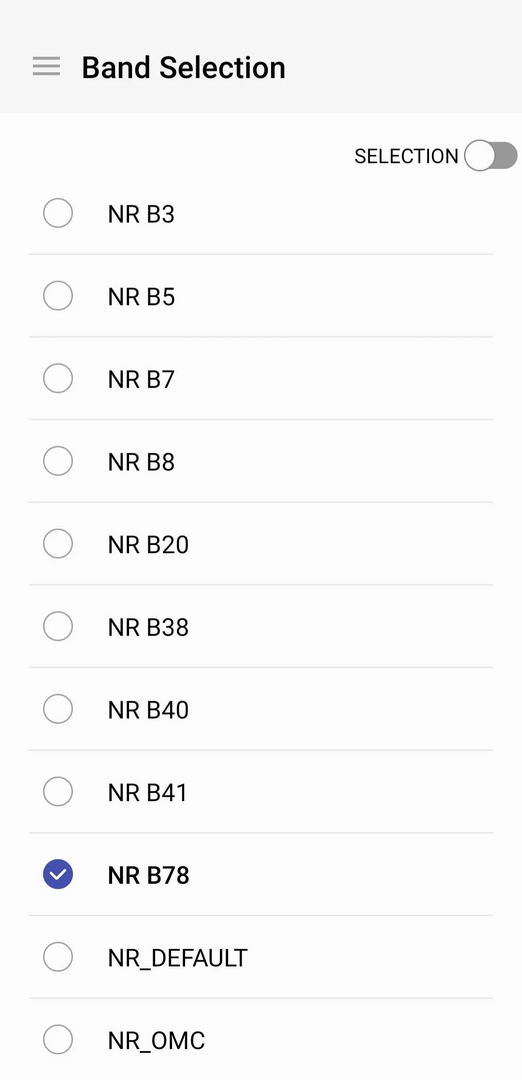Tap the Band Selection page title
Image resolution: width=522 pixels, height=1080 pixels.
pos(183,68)
